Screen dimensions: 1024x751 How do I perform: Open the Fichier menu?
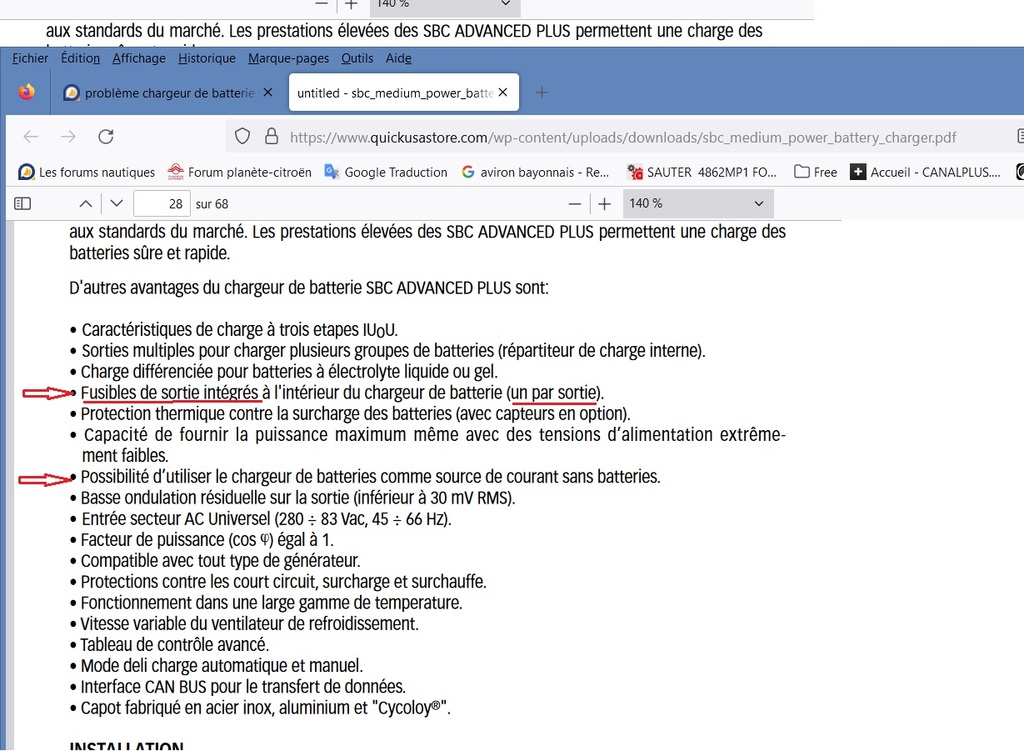tap(30, 58)
